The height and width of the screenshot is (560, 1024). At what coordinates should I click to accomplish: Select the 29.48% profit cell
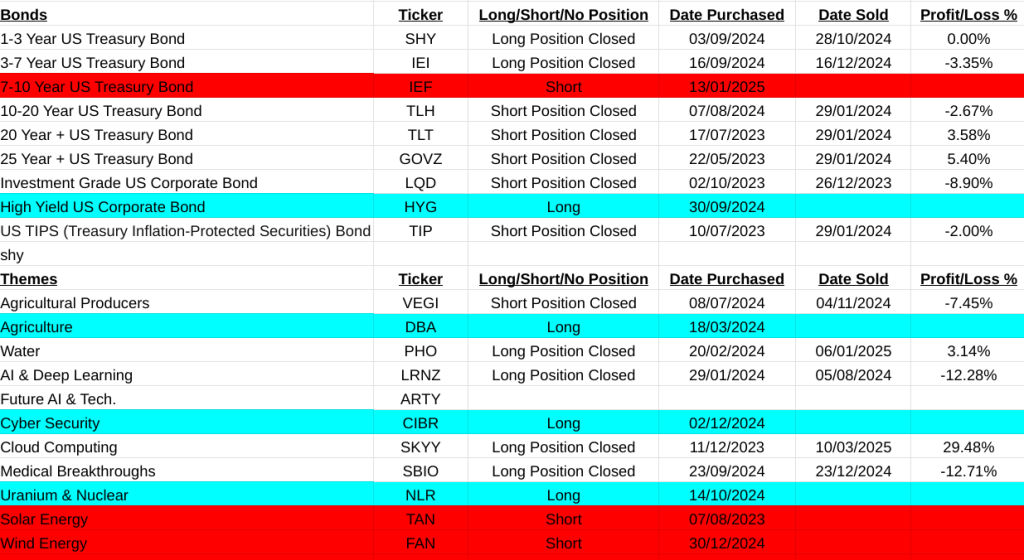tap(967, 447)
